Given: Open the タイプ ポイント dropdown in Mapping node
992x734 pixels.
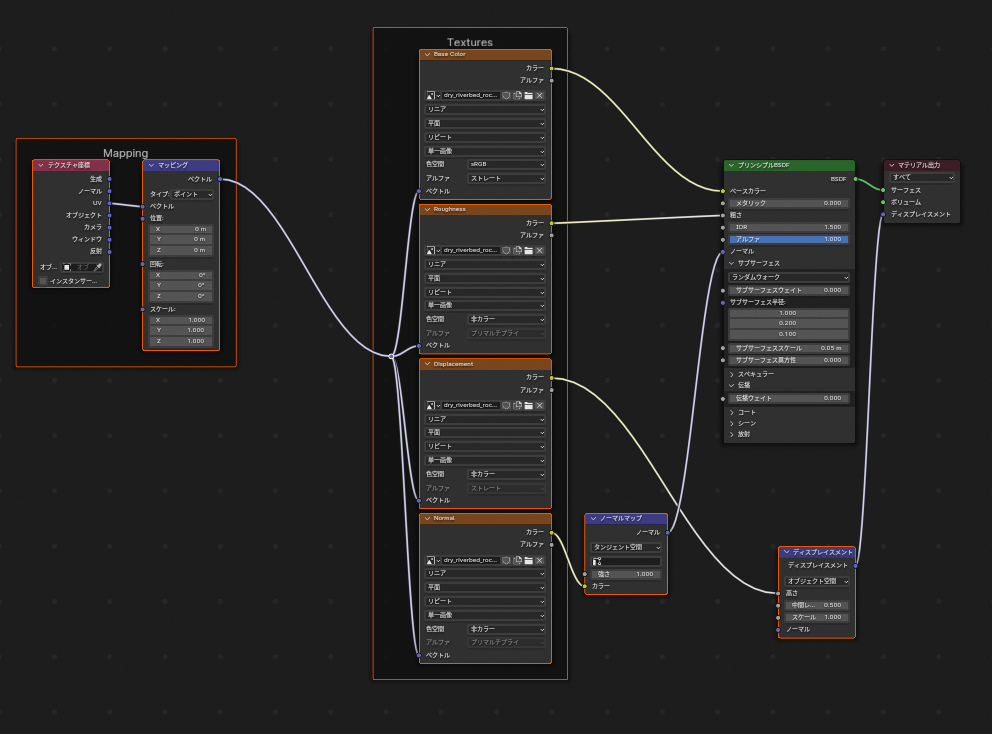Looking at the screenshot, I should coord(193,194).
